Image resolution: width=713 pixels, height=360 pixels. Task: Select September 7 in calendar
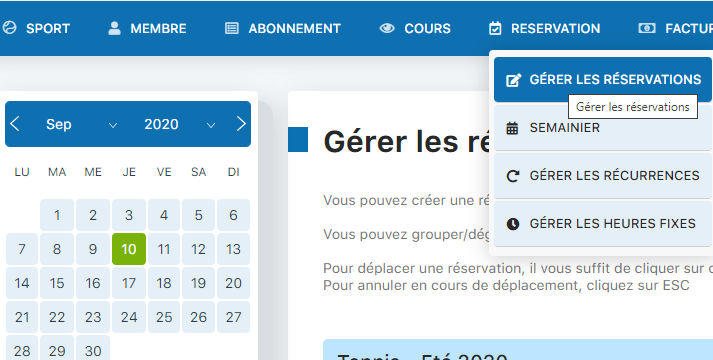tap(22, 249)
